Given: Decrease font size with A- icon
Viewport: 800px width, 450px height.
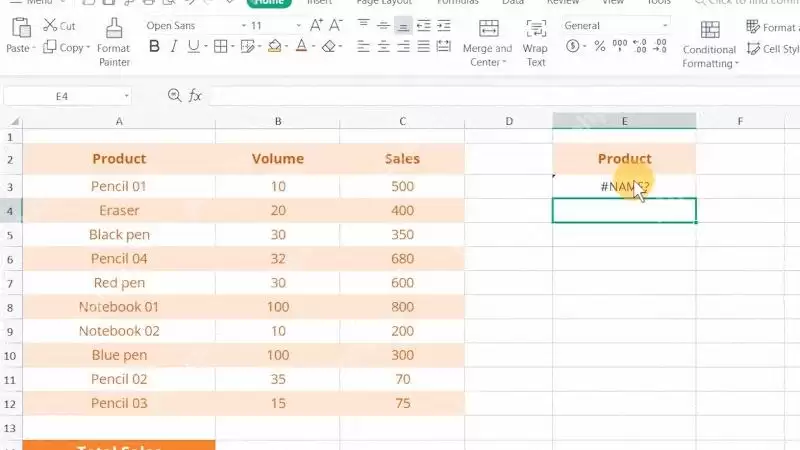Looking at the screenshot, I should click(x=336, y=25).
